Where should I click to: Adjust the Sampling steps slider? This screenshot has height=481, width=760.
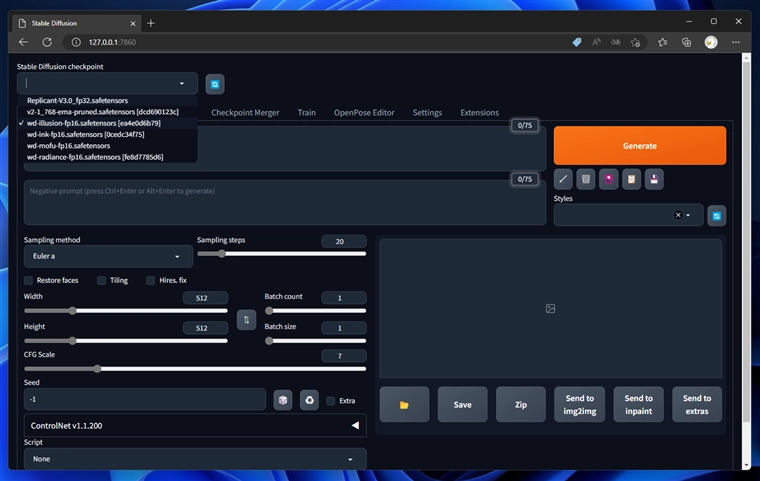pos(282,254)
